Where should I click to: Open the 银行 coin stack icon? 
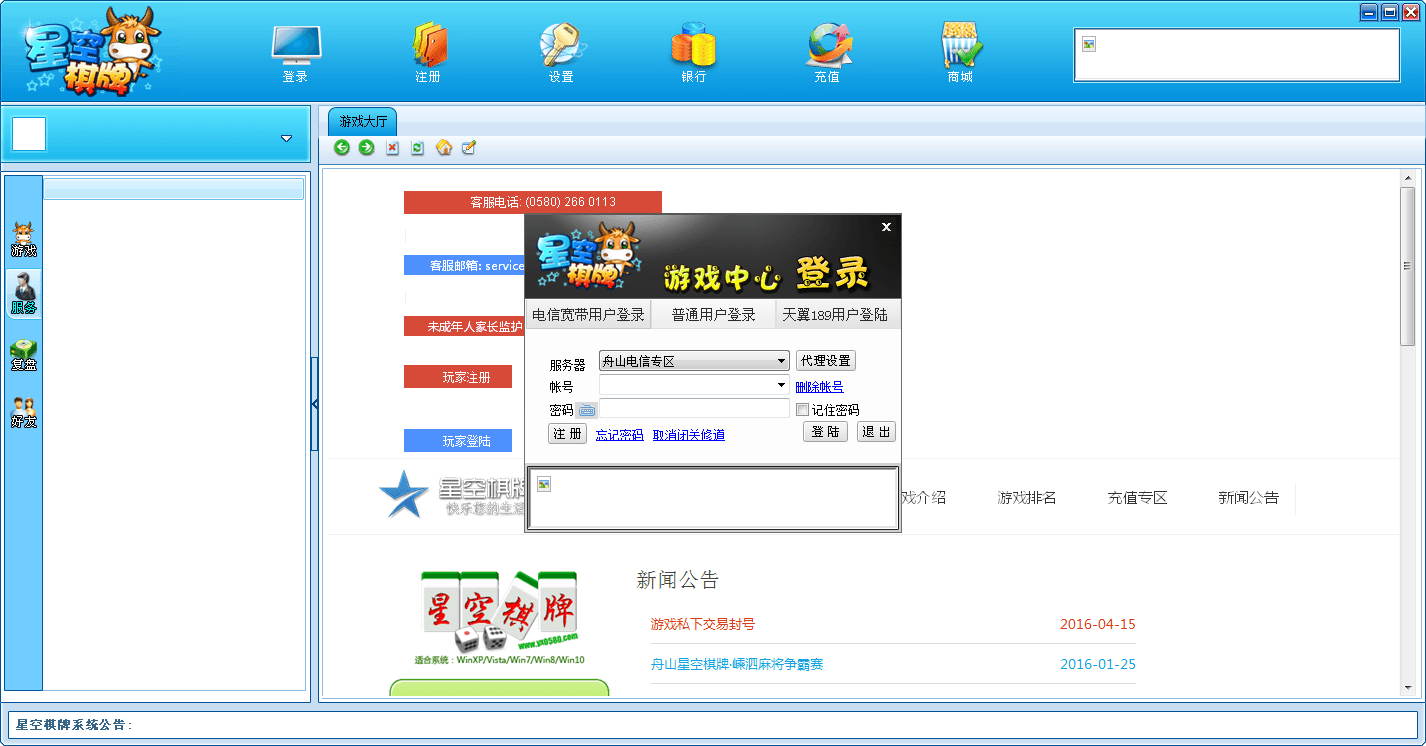694,53
